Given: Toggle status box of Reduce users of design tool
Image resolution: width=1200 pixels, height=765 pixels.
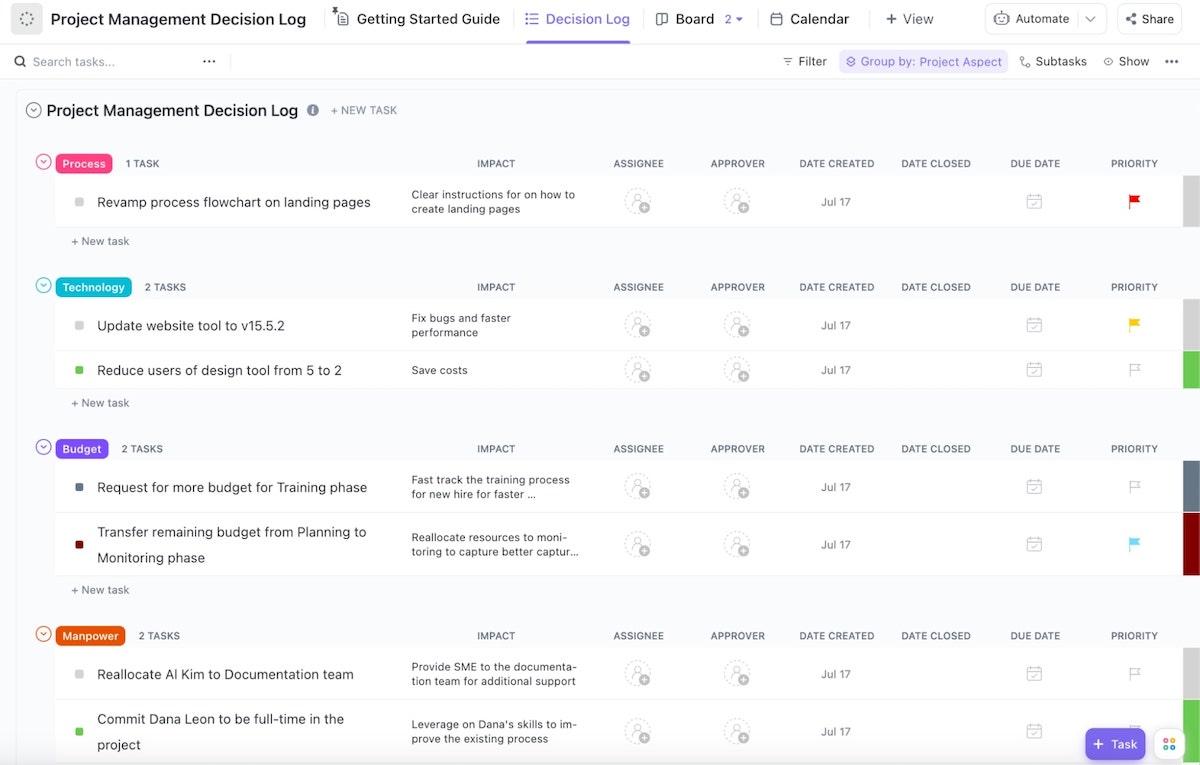Looking at the screenshot, I should click(79, 370).
